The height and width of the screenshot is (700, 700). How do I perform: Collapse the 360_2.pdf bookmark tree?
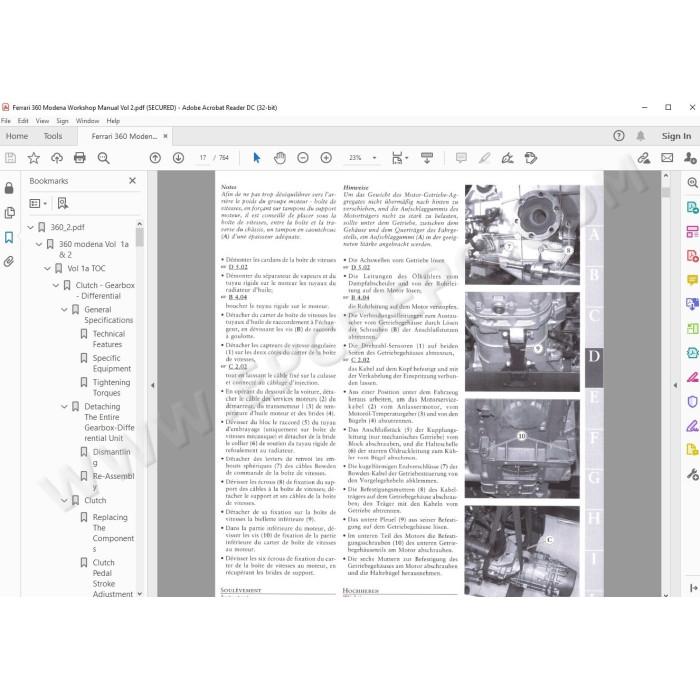tap(30, 227)
